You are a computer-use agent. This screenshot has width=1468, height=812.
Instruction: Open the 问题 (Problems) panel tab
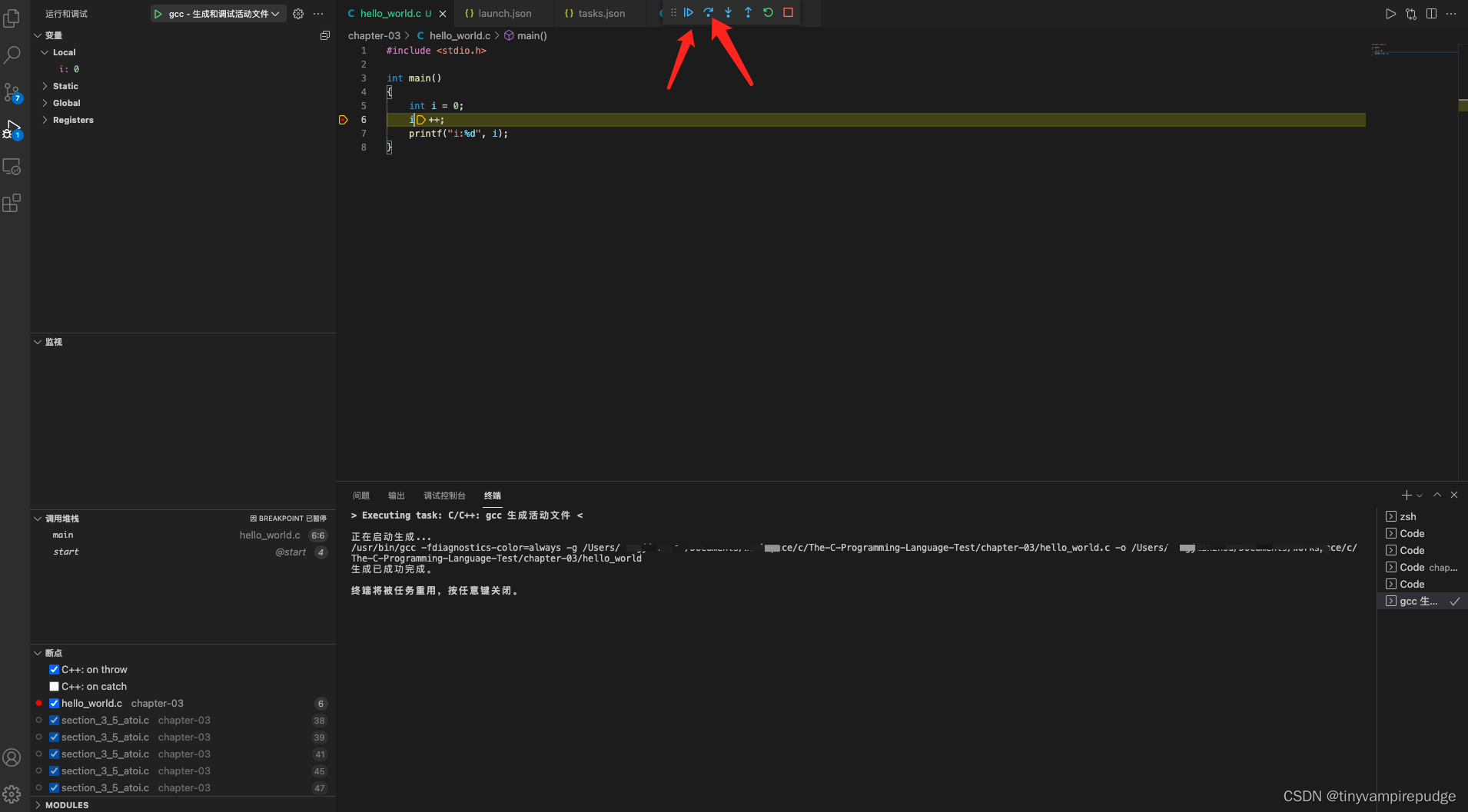tap(361, 495)
